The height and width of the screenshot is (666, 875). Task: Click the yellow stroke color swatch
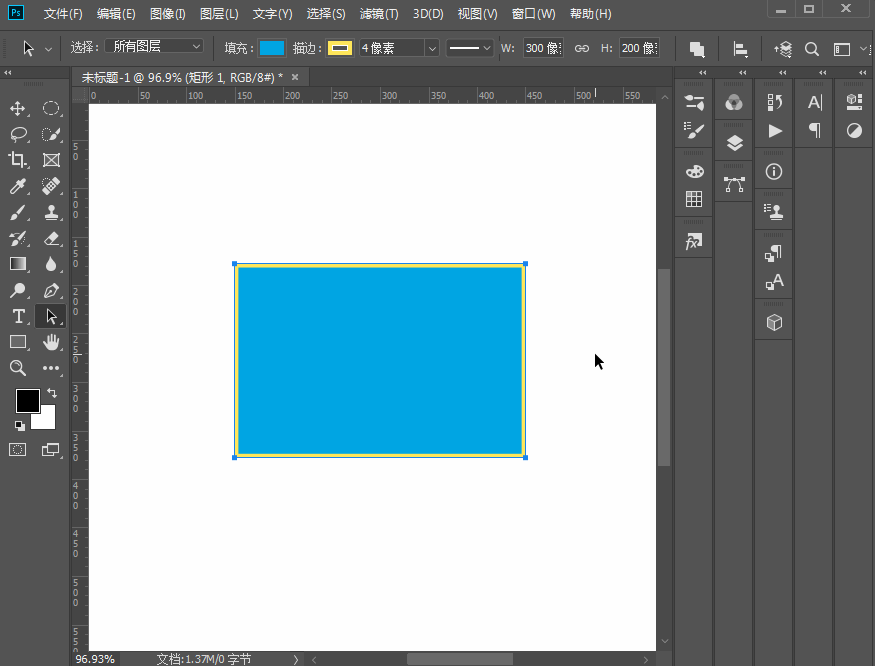point(340,49)
